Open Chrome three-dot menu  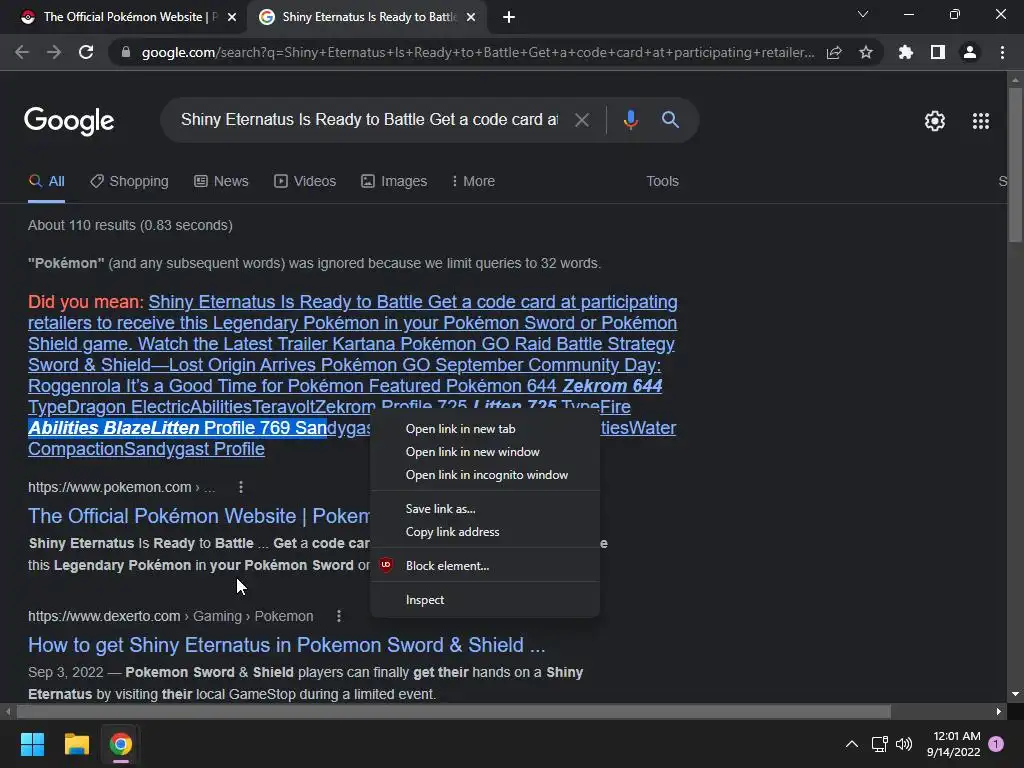(1002, 52)
